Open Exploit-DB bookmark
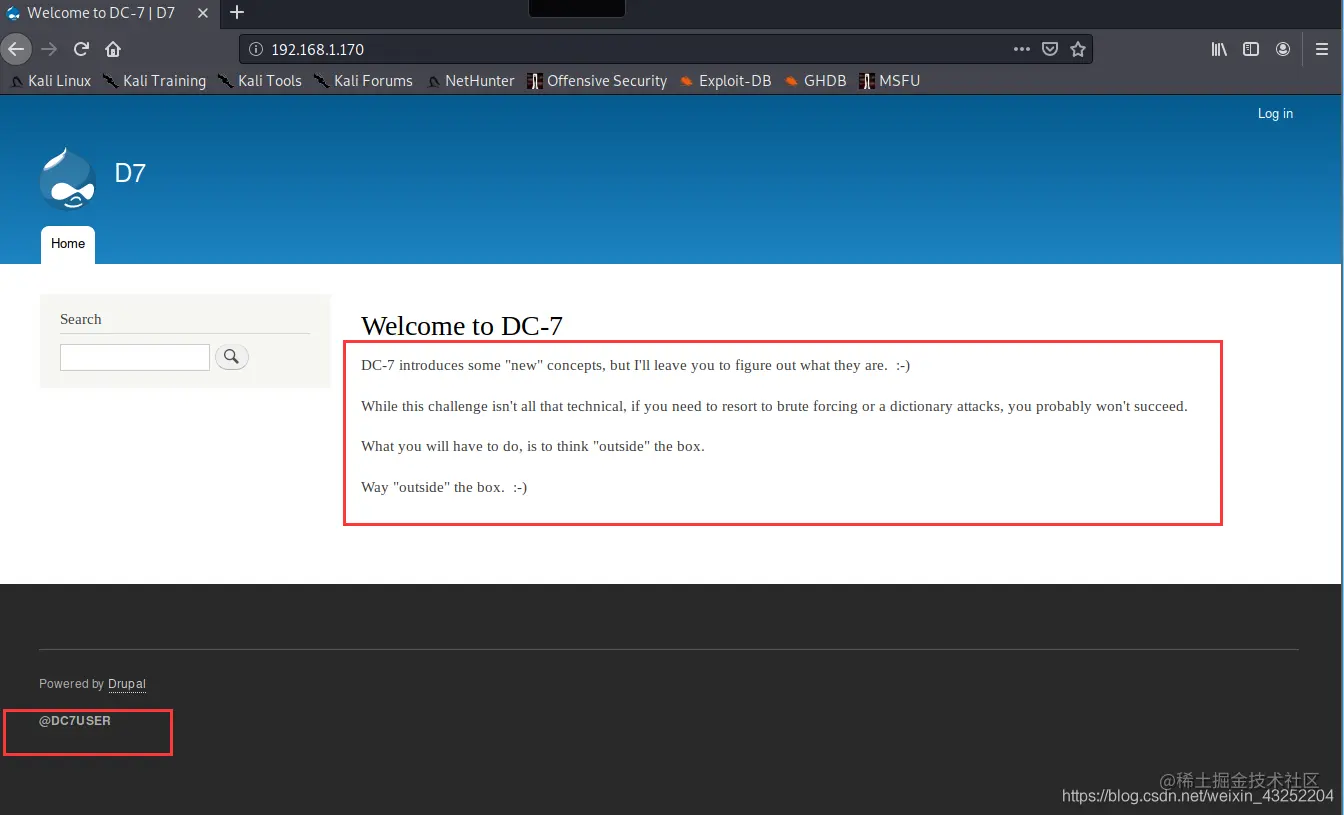Image resolution: width=1344 pixels, height=815 pixels. (725, 81)
